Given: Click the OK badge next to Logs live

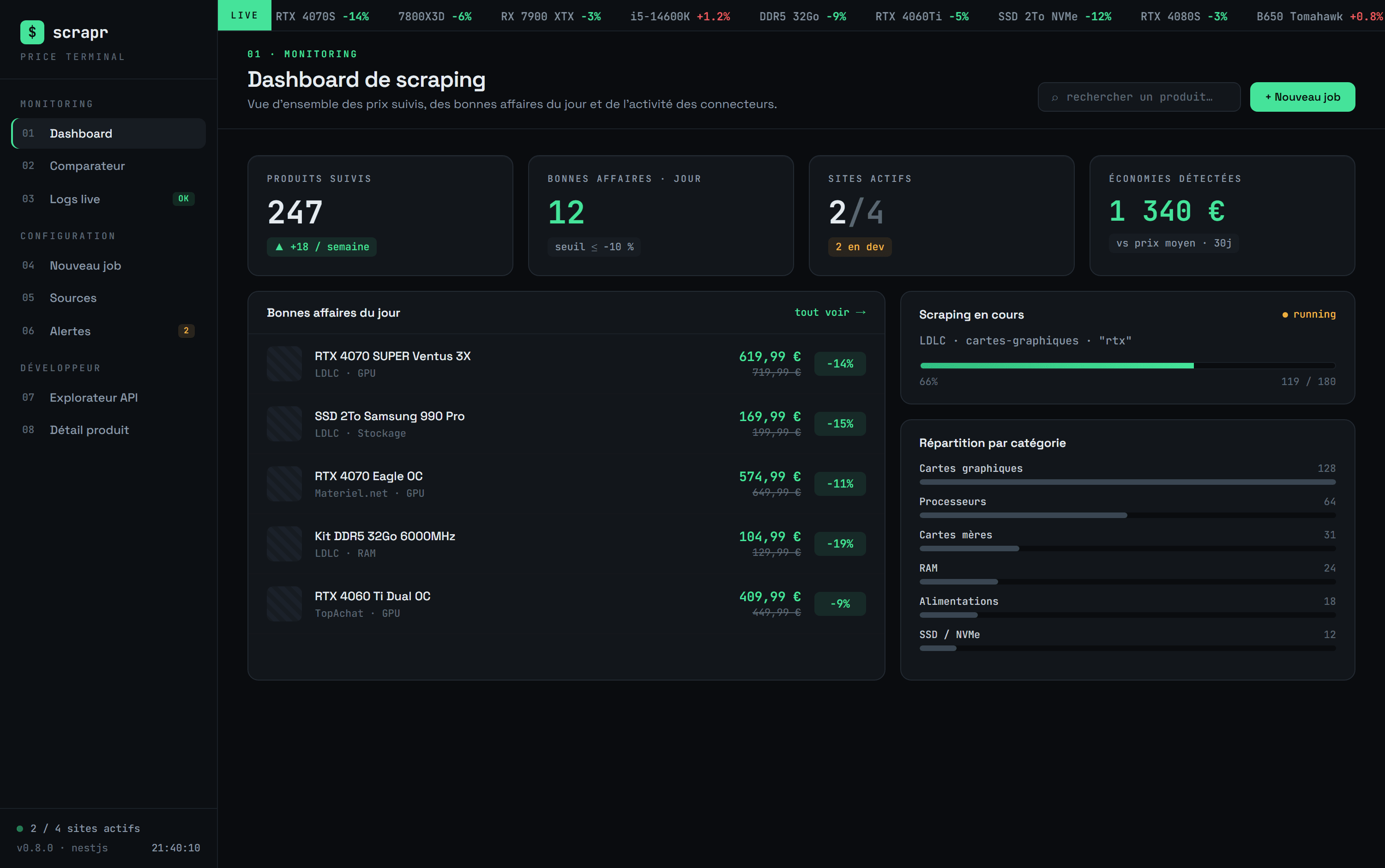Looking at the screenshot, I should point(184,199).
